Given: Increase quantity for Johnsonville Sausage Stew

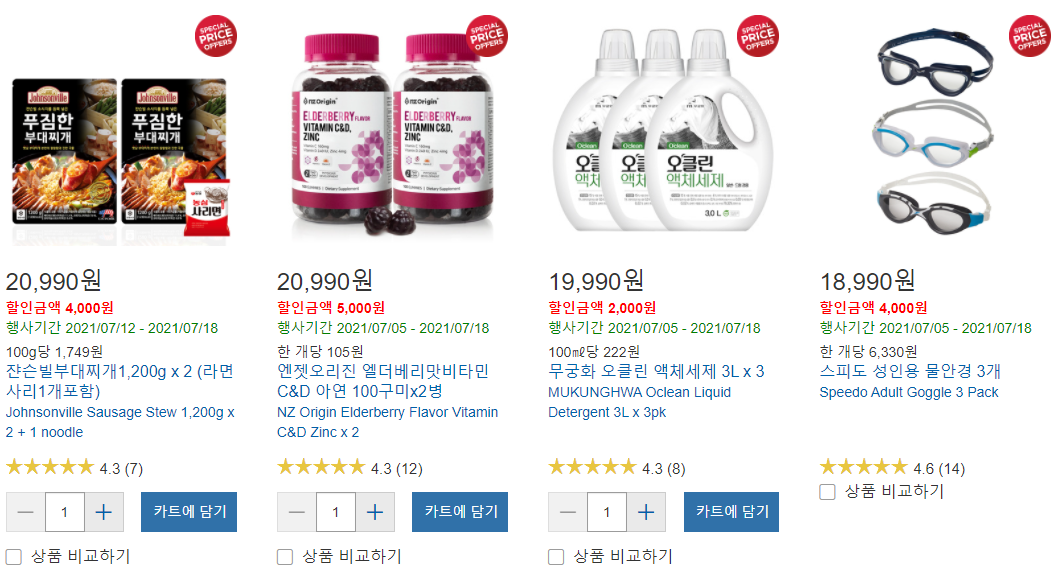Looking at the screenshot, I should pos(104,512).
